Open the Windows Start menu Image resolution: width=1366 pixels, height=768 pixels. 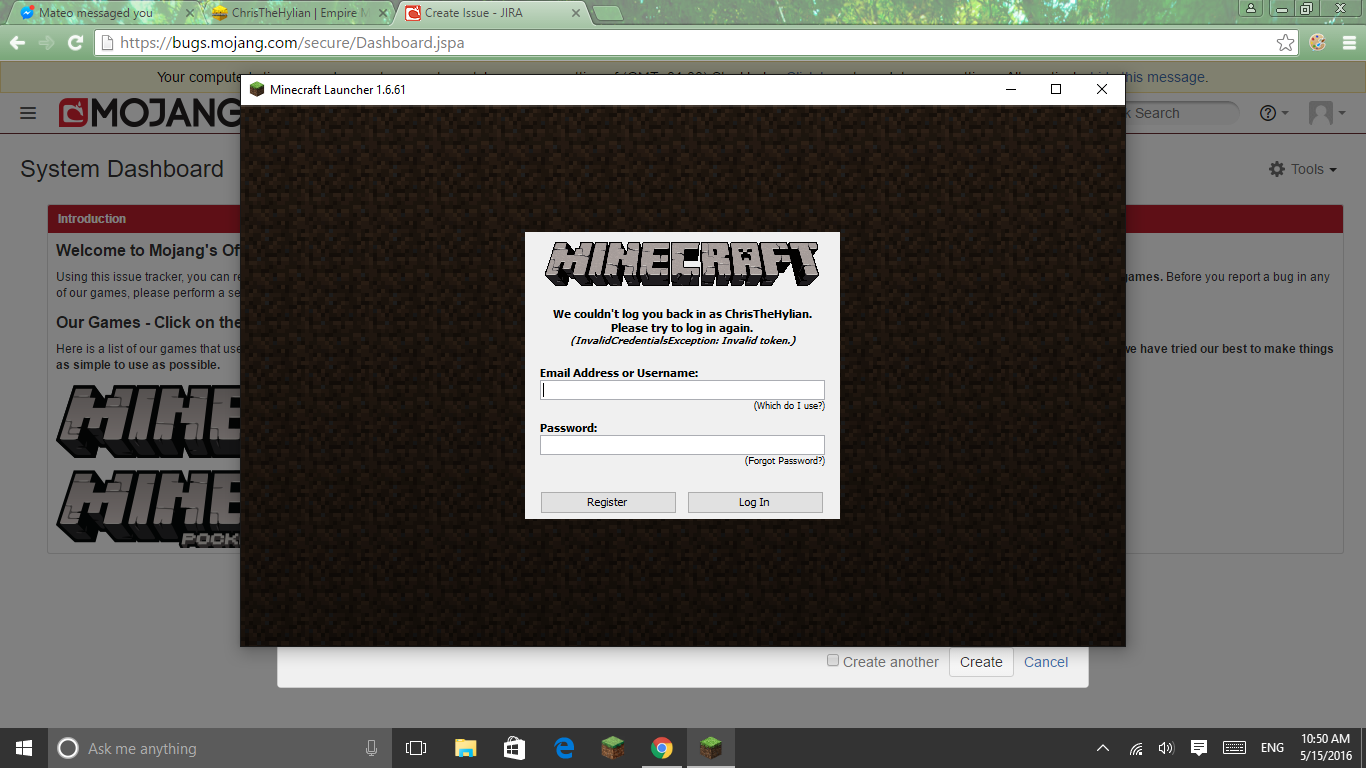(x=24, y=748)
